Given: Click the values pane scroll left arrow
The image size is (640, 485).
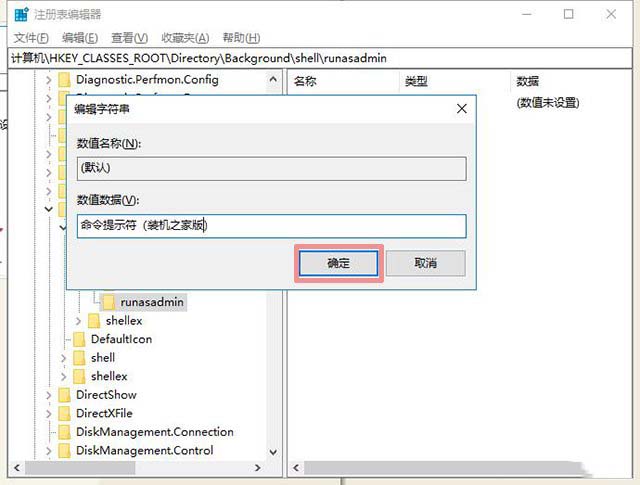Looking at the screenshot, I should [x=296, y=468].
